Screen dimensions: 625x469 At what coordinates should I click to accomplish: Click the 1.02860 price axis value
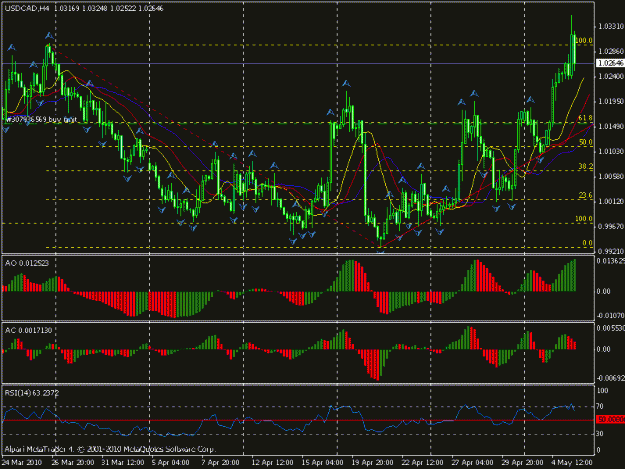(611, 51)
